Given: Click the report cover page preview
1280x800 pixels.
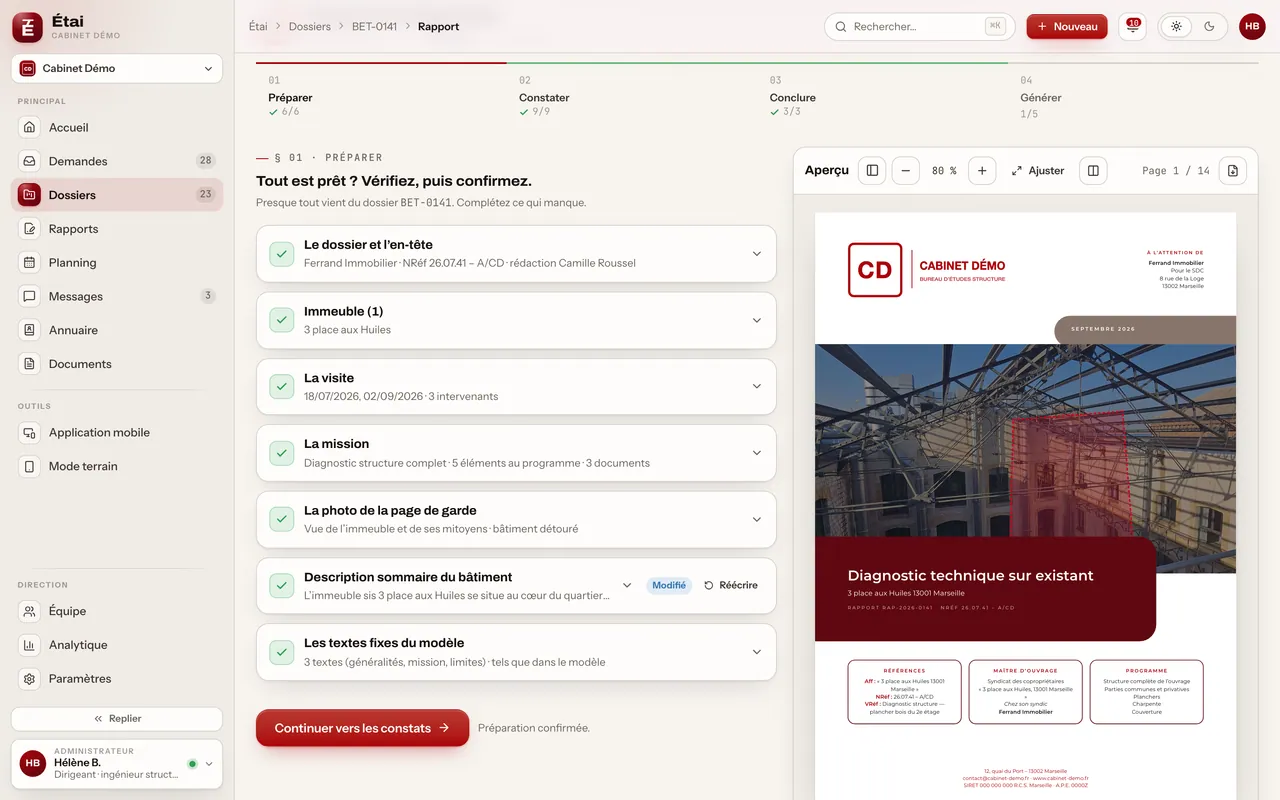Looking at the screenshot, I should [x=1025, y=506].
